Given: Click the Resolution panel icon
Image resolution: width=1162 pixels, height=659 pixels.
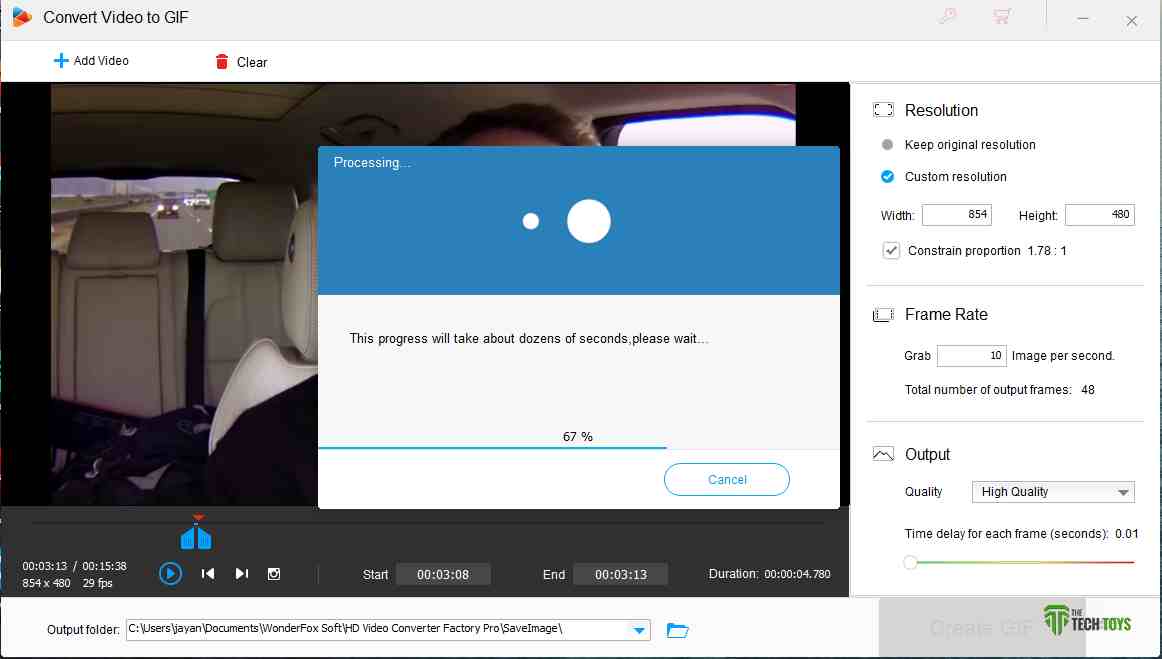Looking at the screenshot, I should coord(883,109).
